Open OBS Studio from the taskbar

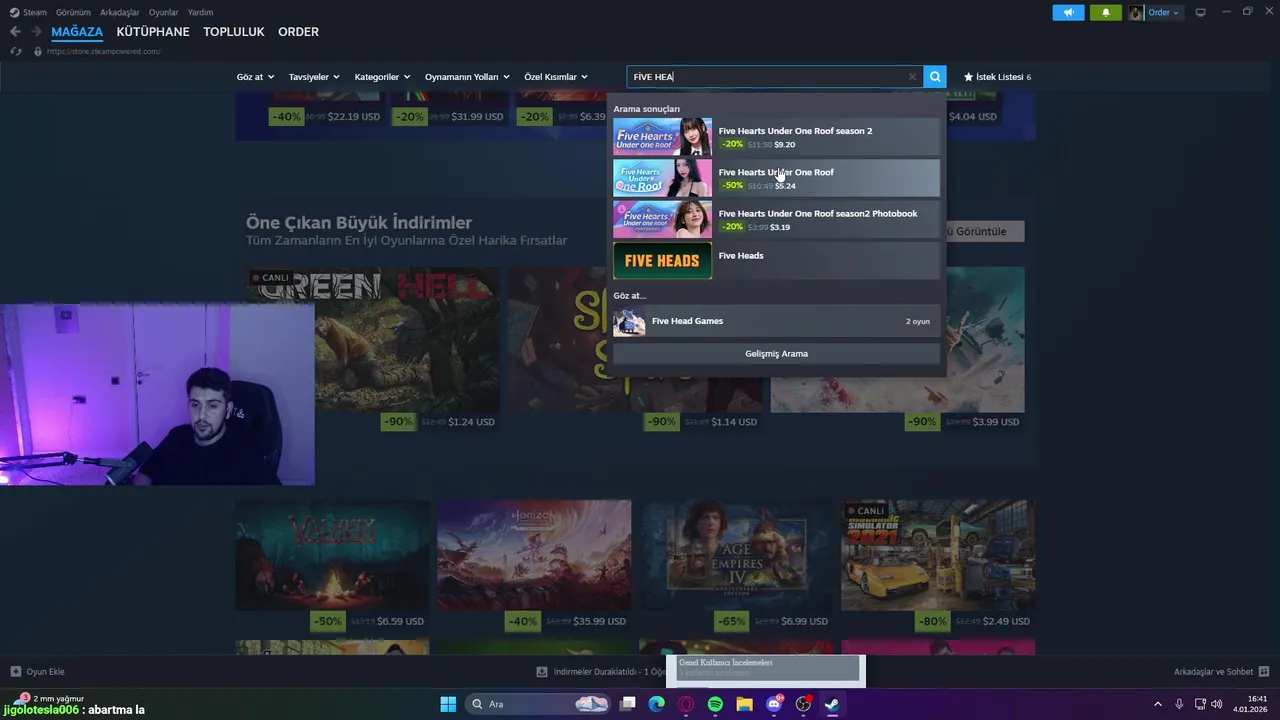(803, 704)
